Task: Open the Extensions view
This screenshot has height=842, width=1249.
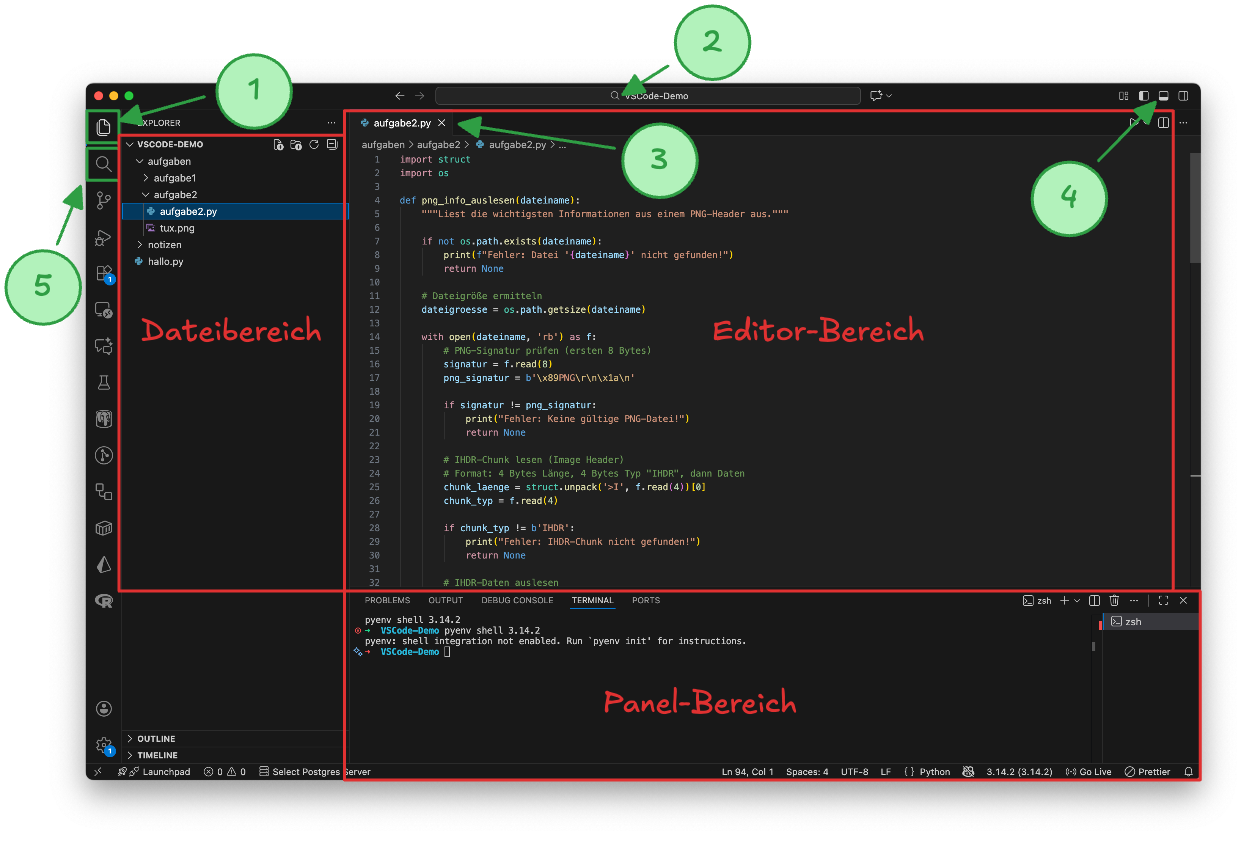Action: click(103, 273)
